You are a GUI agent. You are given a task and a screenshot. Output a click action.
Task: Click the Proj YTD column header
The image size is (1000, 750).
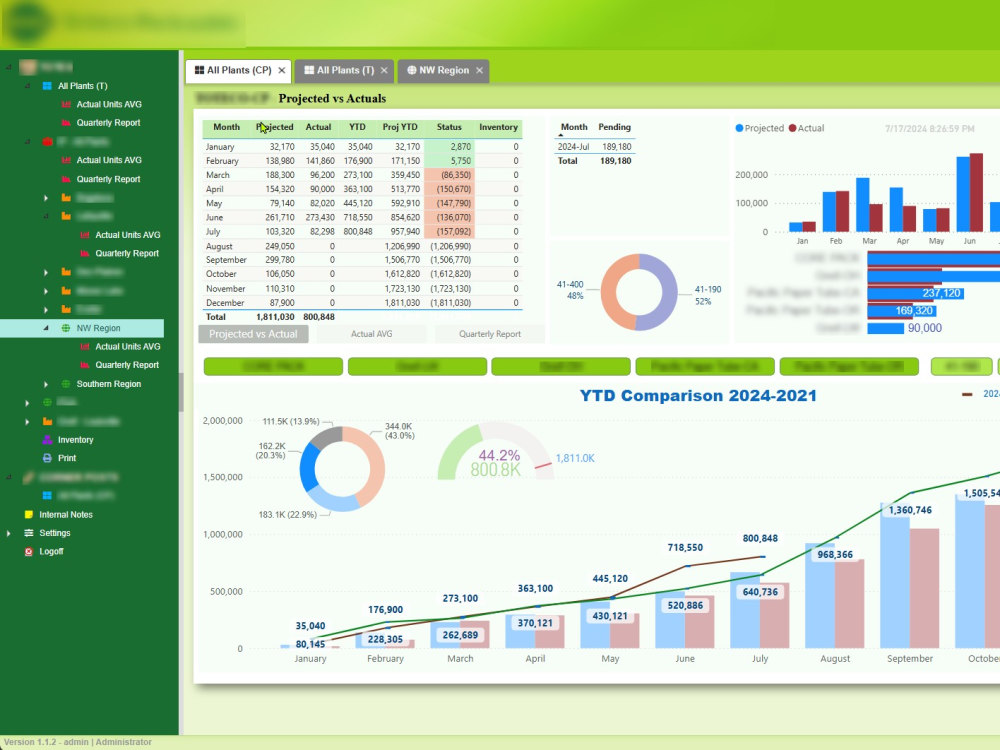coord(400,127)
